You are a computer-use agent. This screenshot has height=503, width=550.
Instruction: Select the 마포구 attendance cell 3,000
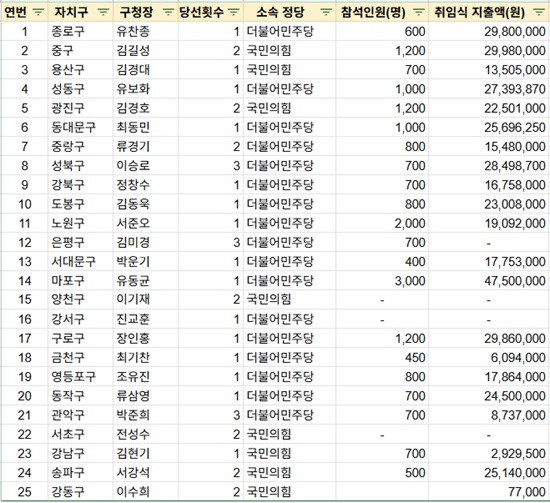tap(382, 281)
